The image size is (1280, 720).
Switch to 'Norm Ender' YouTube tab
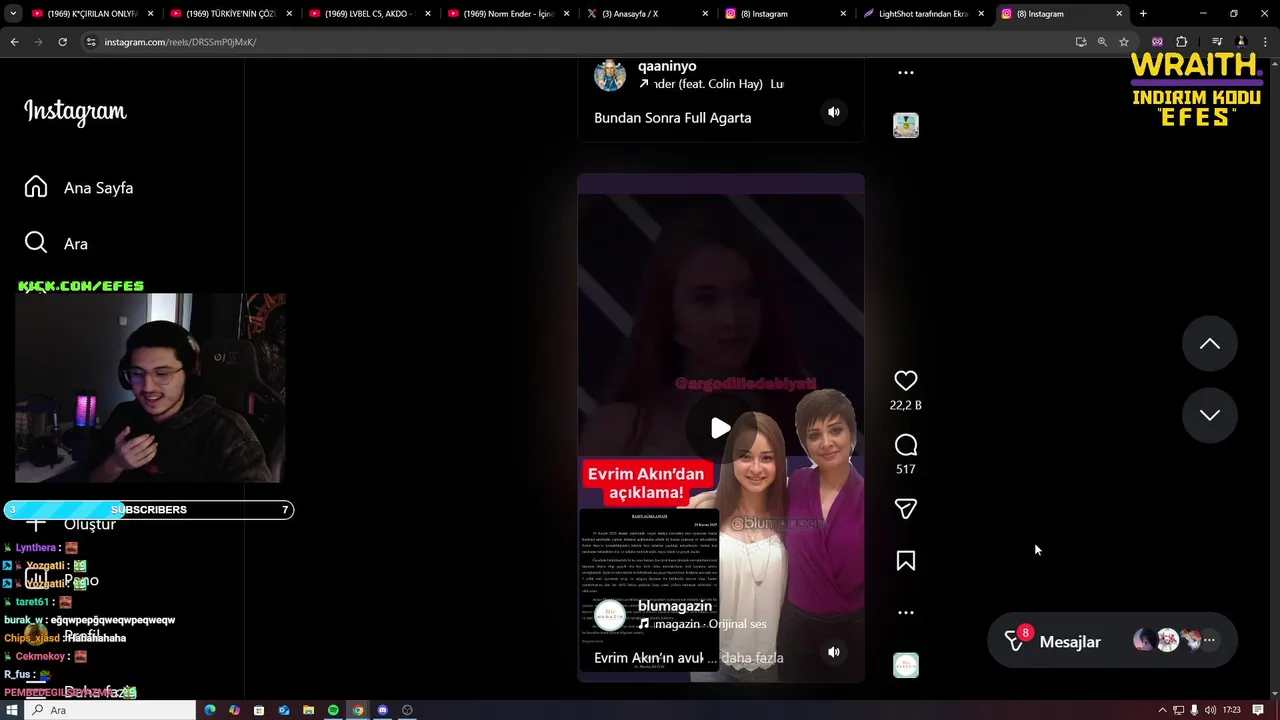(509, 14)
